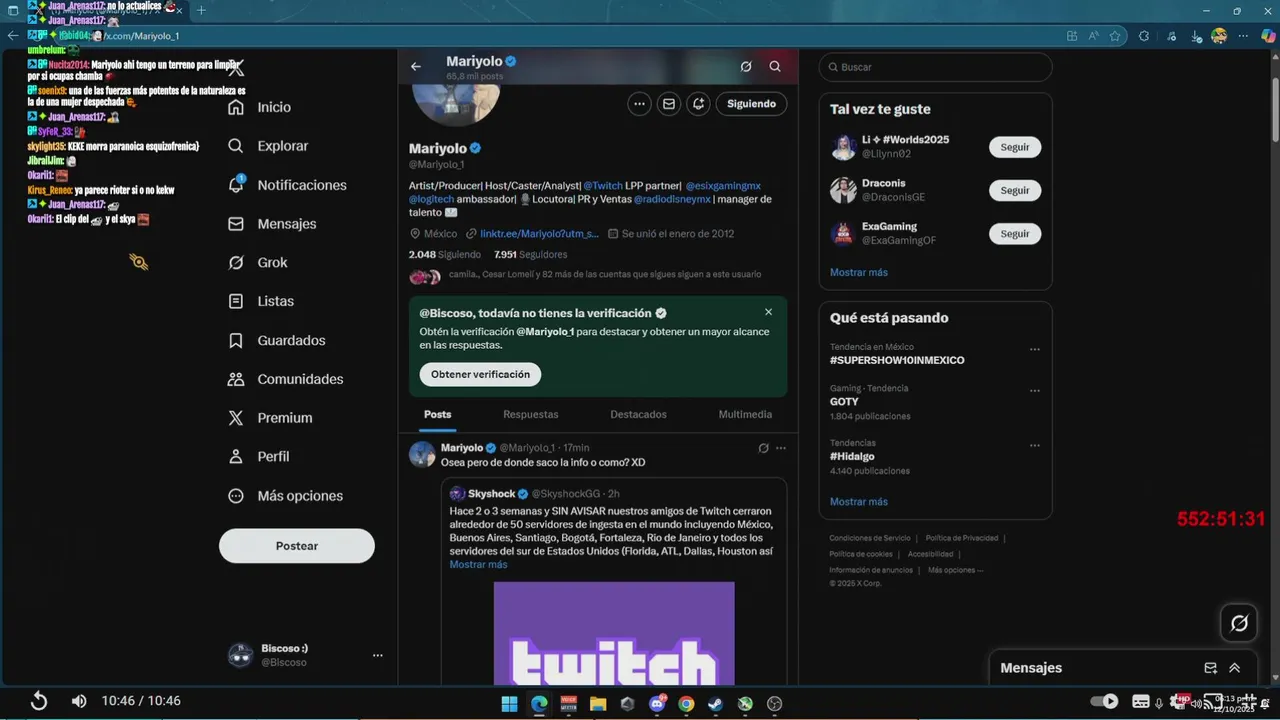
Task: Favorite page with address bar star
Action: tap(1115, 36)
